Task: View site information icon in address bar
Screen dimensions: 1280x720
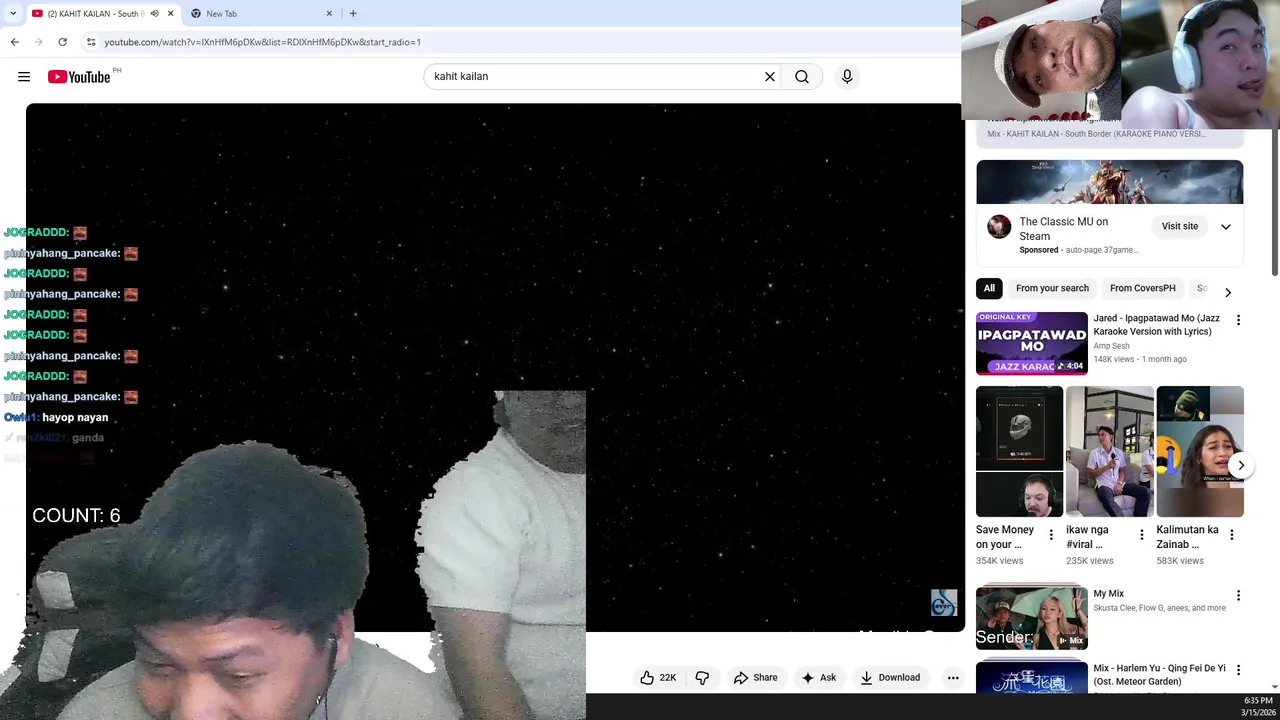Action: 90,42
